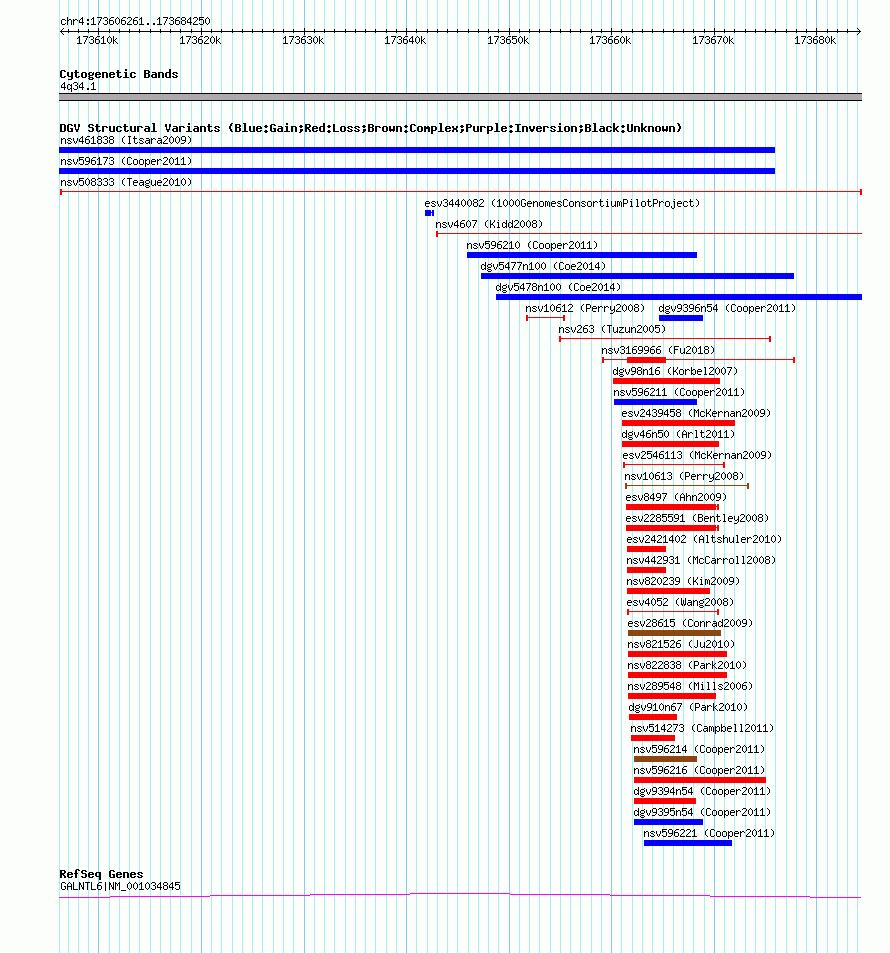Click the GALNTL6|NM_001034845 gene label
The width and height of the screenshot is (890, 953).
(x=120, y=886)
